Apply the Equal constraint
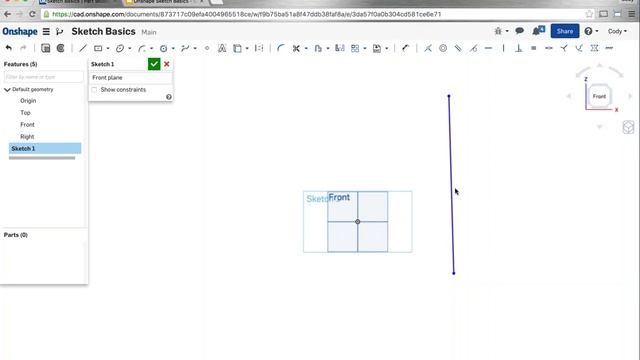Image resolution: width=640 pixels, height=360 pixels. 533,48
